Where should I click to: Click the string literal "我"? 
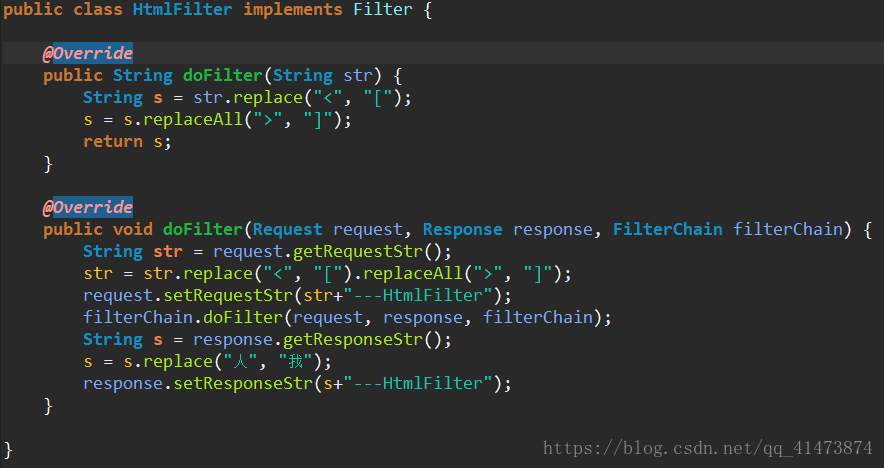point(295,361)
